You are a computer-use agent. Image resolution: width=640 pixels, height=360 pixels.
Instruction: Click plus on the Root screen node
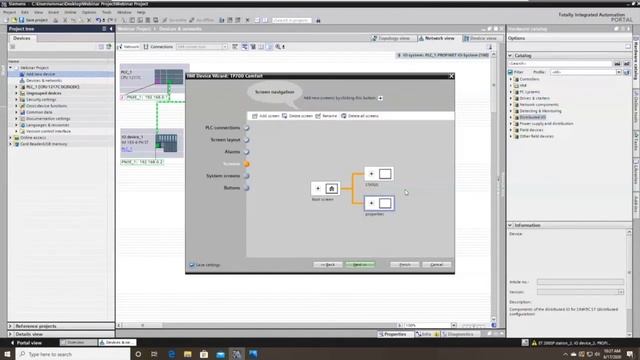[x=318, y=189]
